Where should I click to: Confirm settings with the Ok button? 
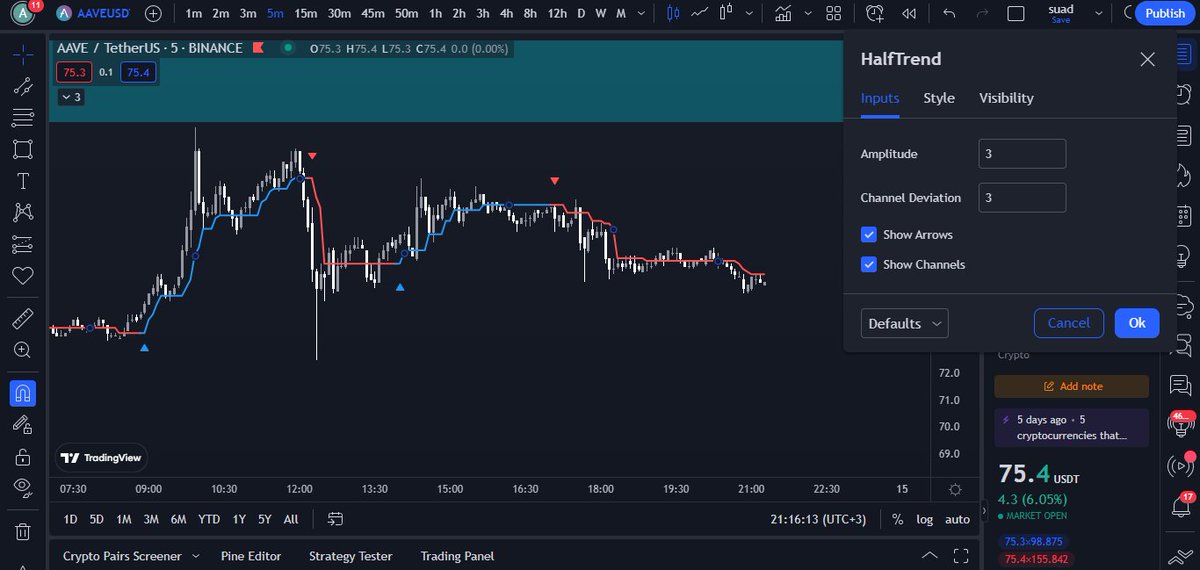click(1137, 323)
